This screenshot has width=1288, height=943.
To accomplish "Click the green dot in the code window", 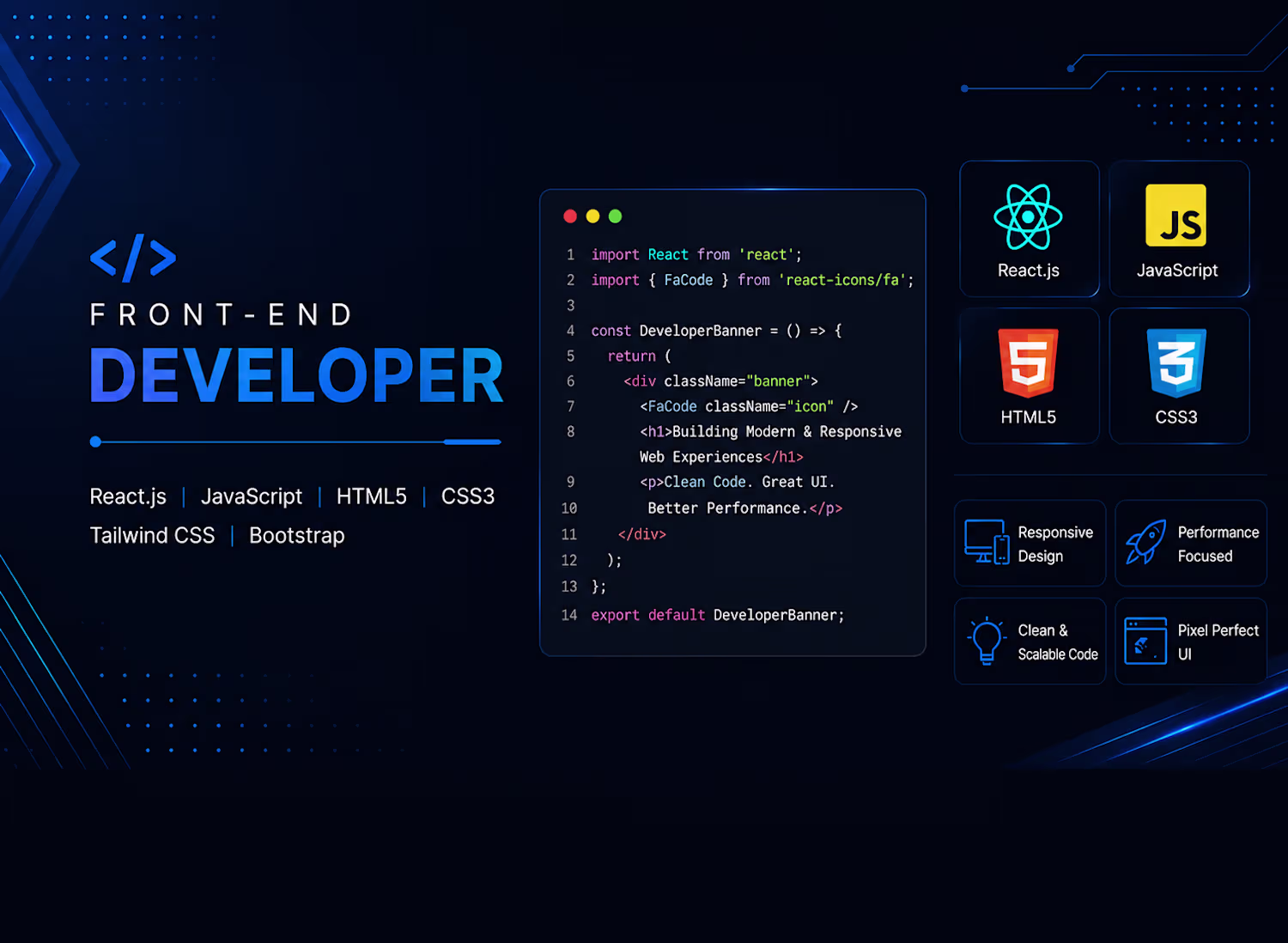I will coord(615,216).
